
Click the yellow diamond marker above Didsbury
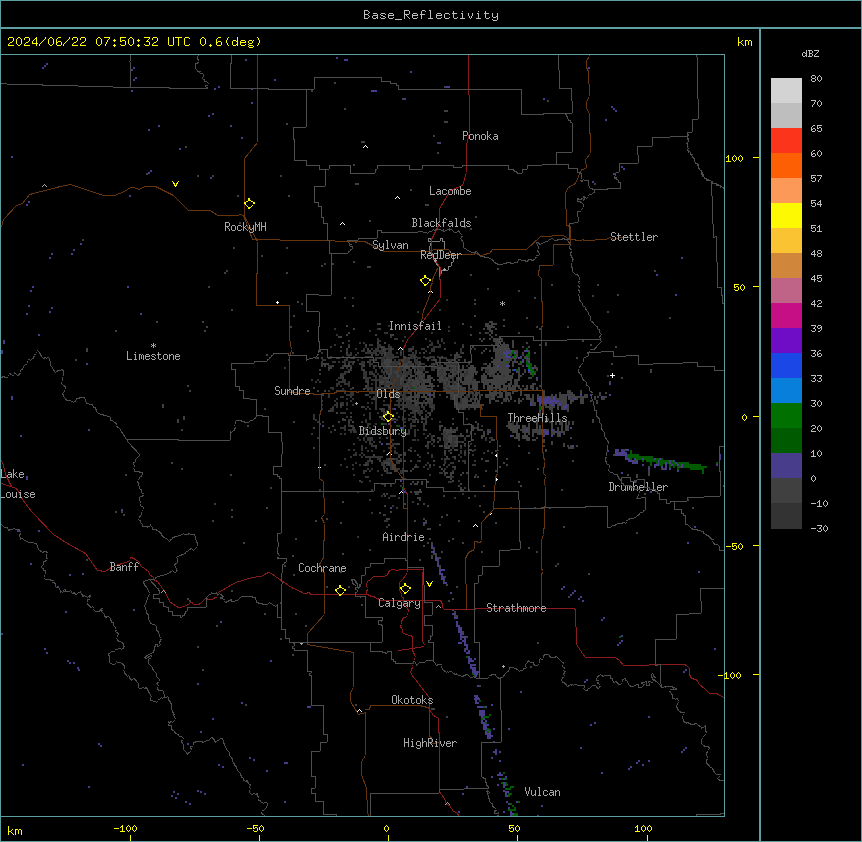388,417
